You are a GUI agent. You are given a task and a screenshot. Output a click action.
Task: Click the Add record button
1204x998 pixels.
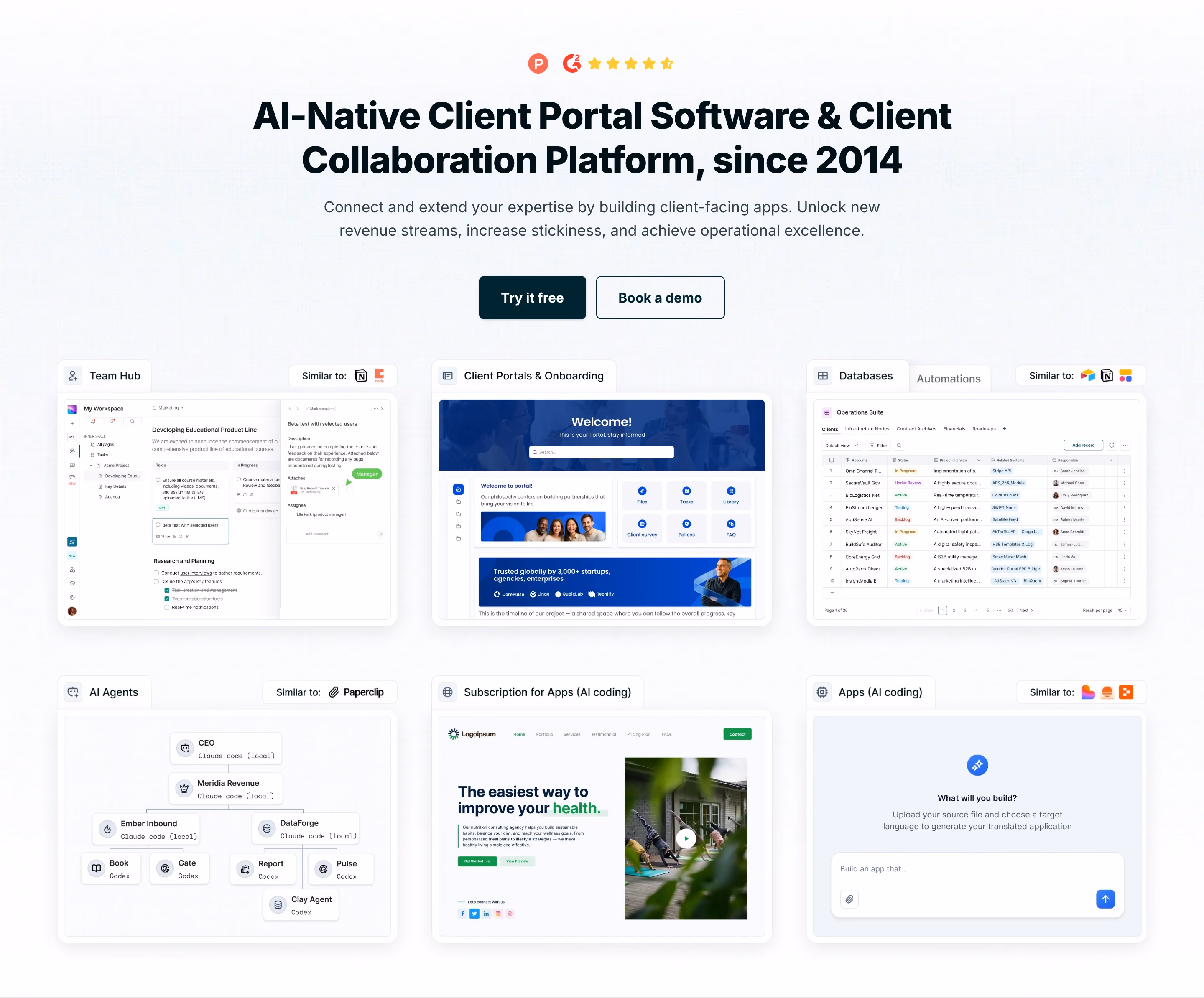(x=1083, y=446)
